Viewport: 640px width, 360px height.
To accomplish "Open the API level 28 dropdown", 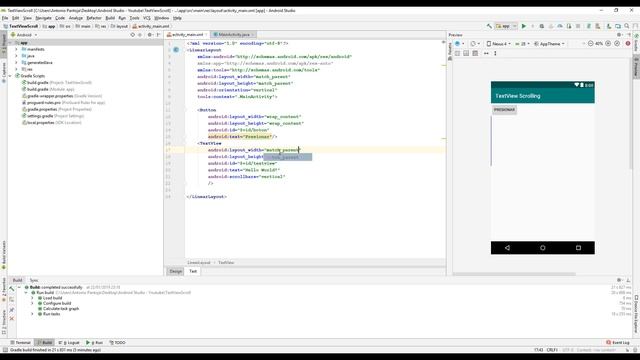I will pyautogui.click(x=522, y=44).
